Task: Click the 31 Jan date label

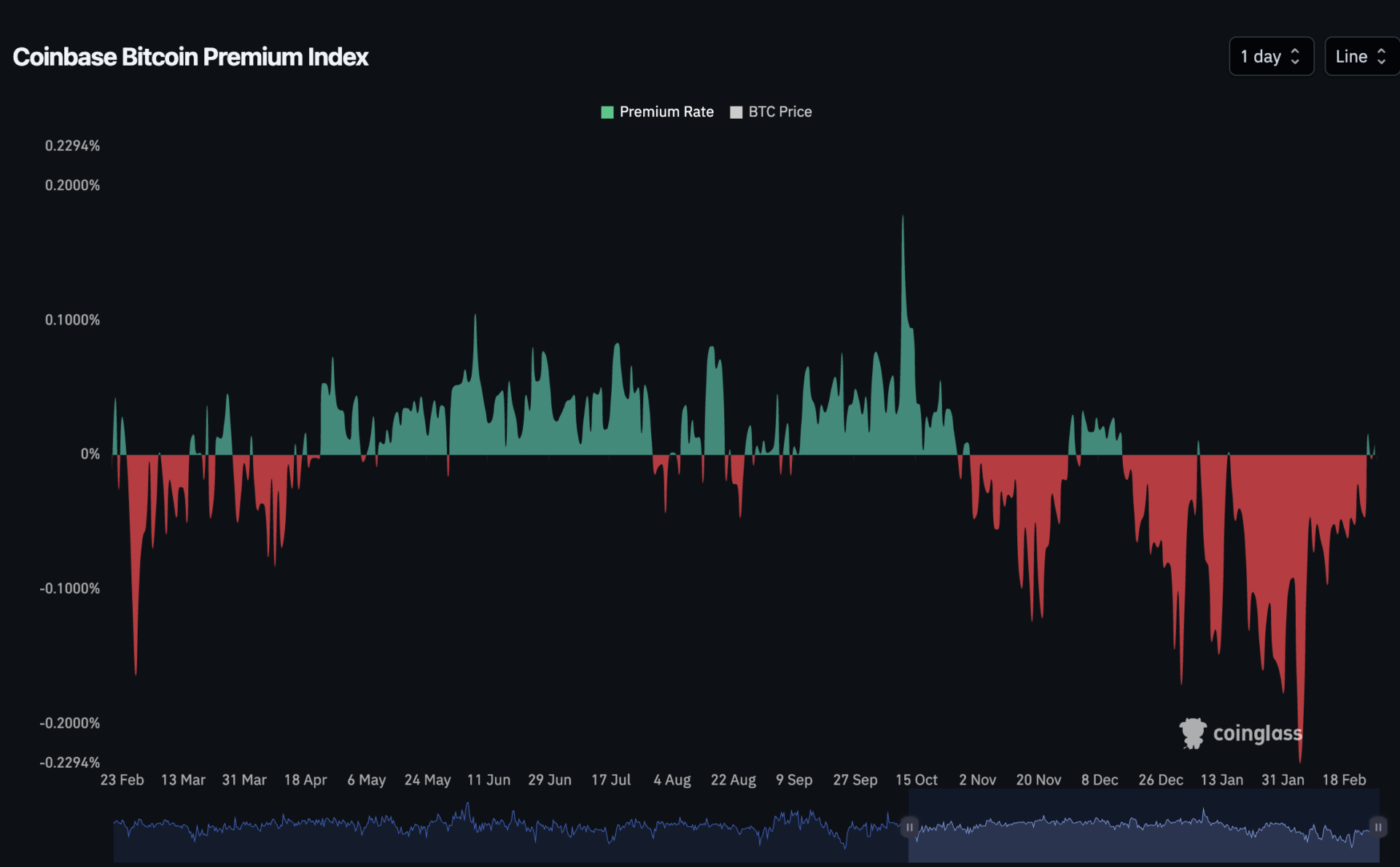Action: [x=1283, y=780]
